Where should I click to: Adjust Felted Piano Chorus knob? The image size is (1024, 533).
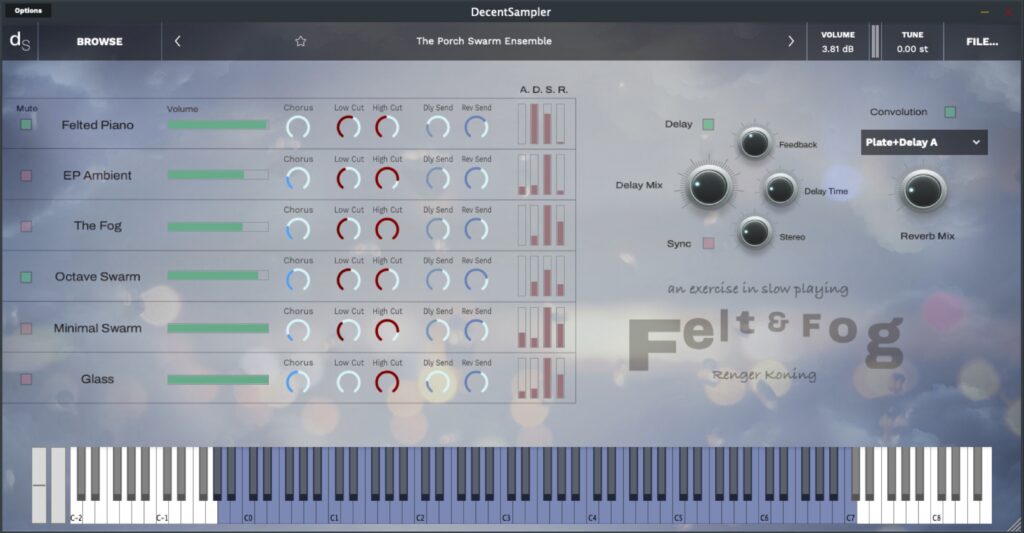coord(298,127)
